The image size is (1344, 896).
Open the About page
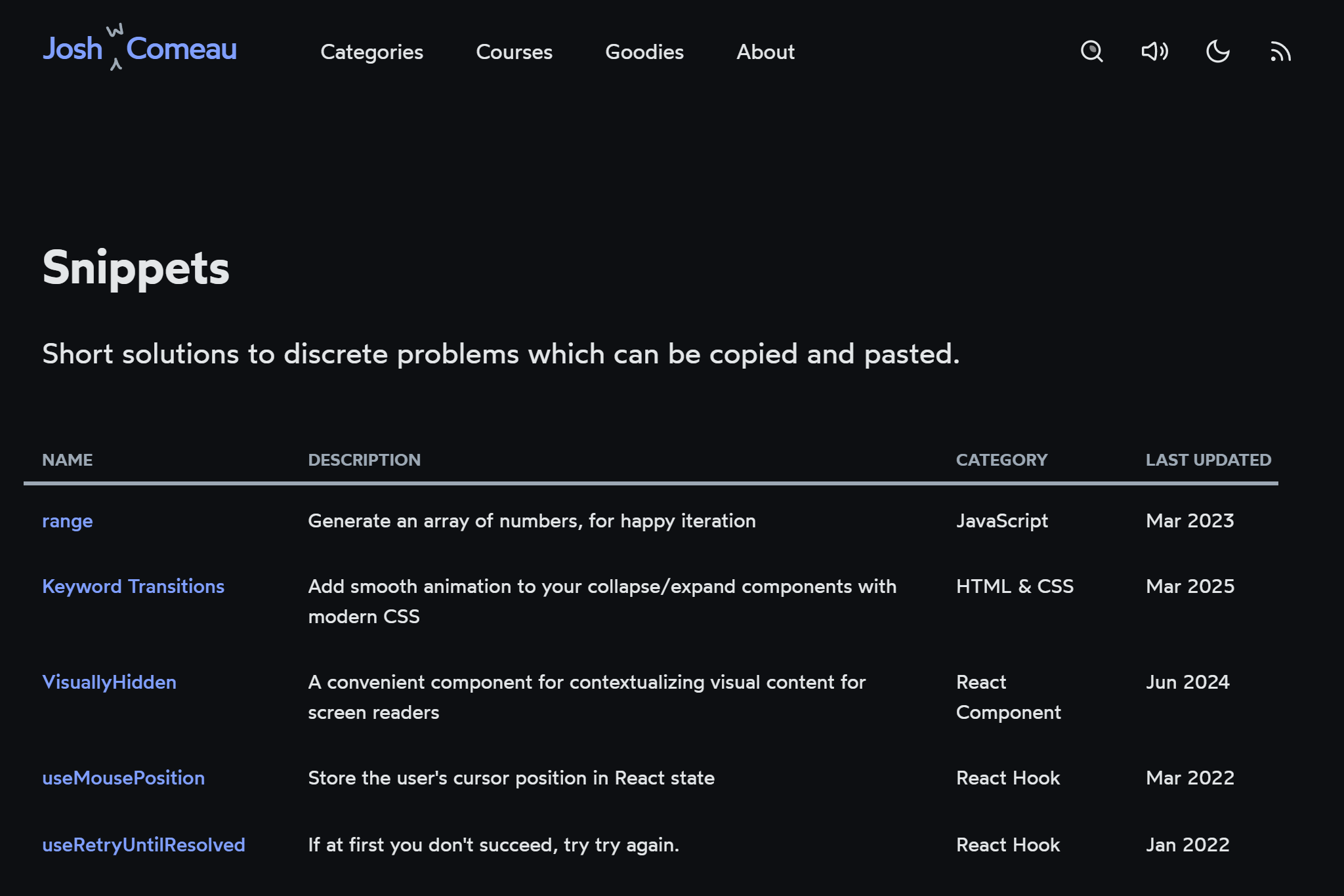click(765, 52)
